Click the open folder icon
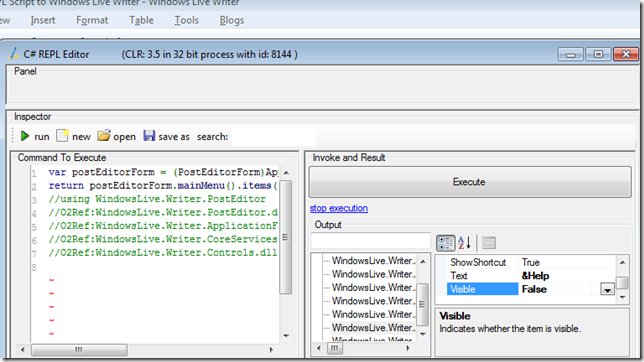This screenshot has height=362, width=644. coord(104,136)
